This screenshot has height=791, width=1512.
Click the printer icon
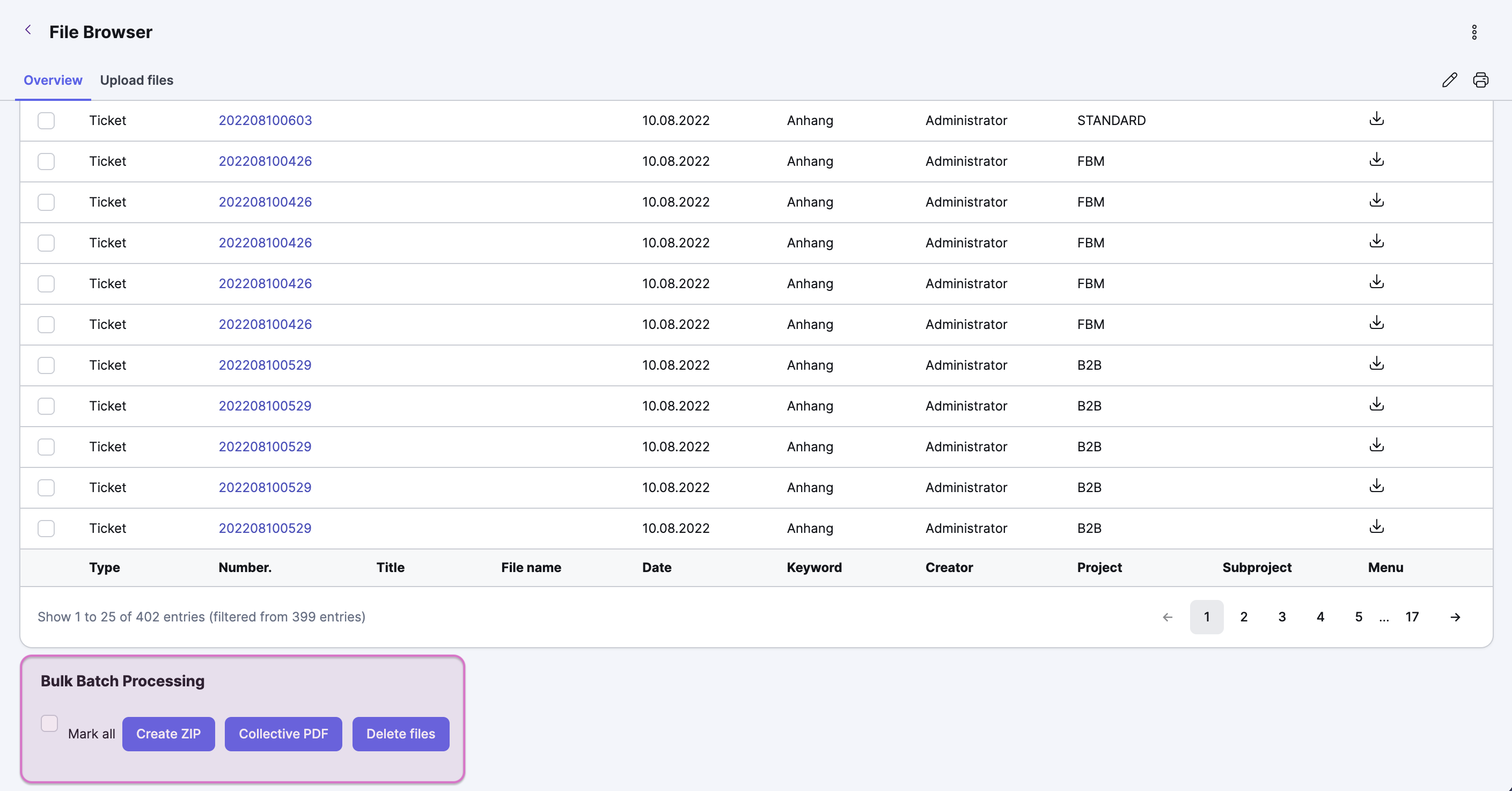1480,80
